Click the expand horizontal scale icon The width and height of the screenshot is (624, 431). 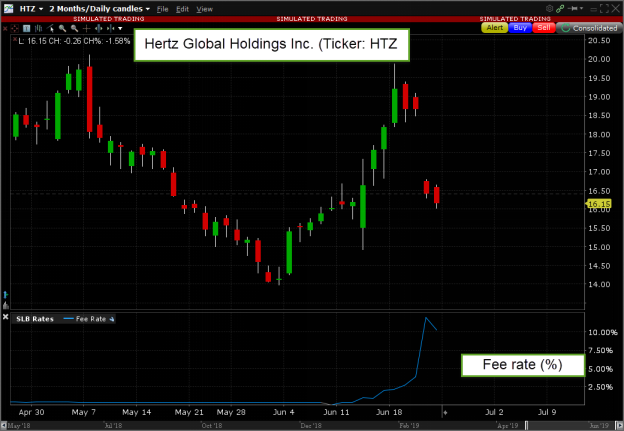[98, 28]
